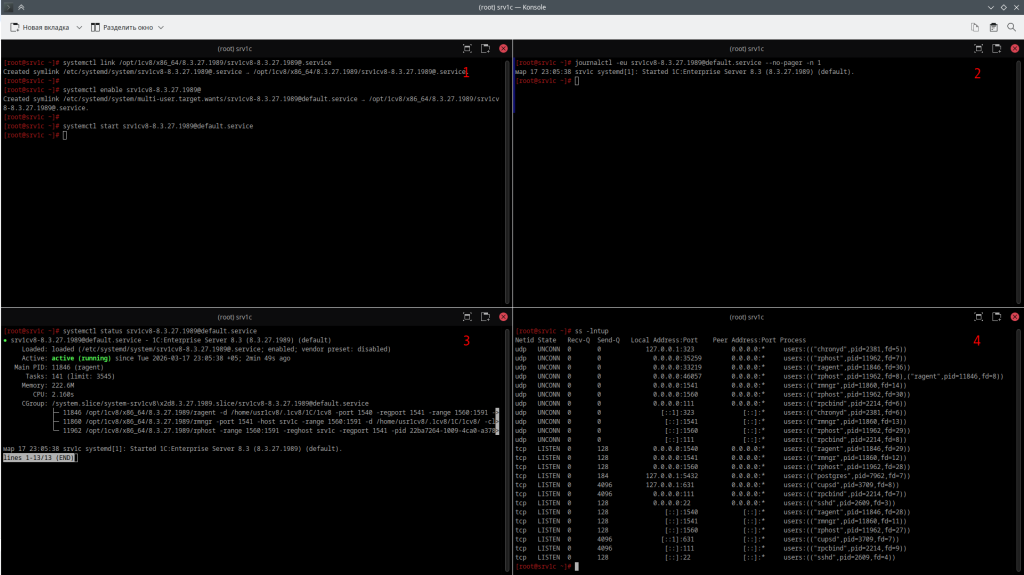The height and width of the screenshot is (575, 1024).
Task: Toggle maximize on the bottom-left terminal pane
Action: tap(467, 316)
